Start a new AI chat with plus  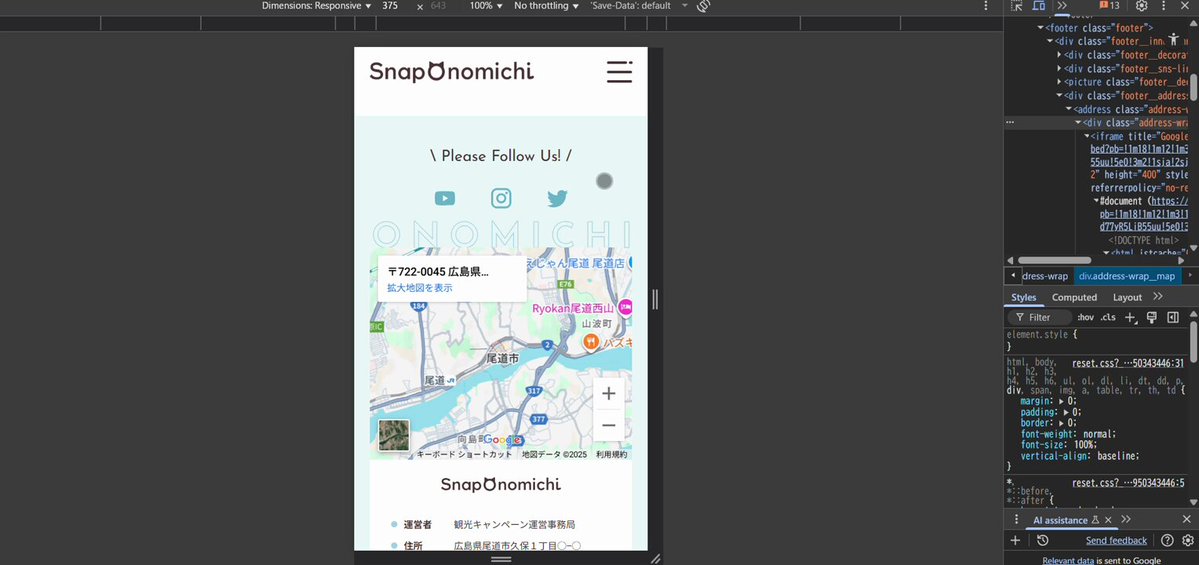coord(1015,541)
